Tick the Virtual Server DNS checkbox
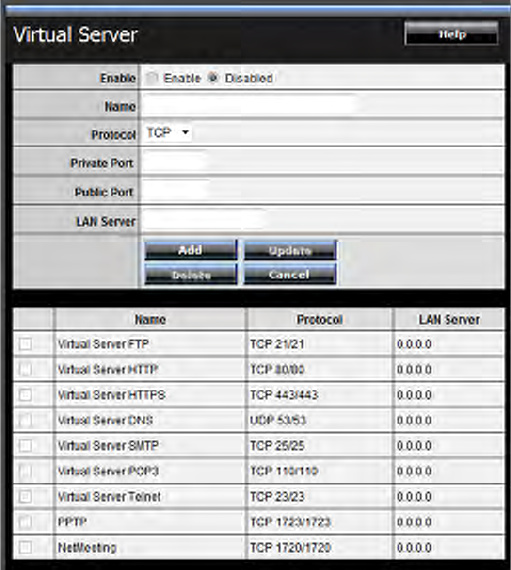This screenshot has width=511, height=570. click(x=25, y=420)
